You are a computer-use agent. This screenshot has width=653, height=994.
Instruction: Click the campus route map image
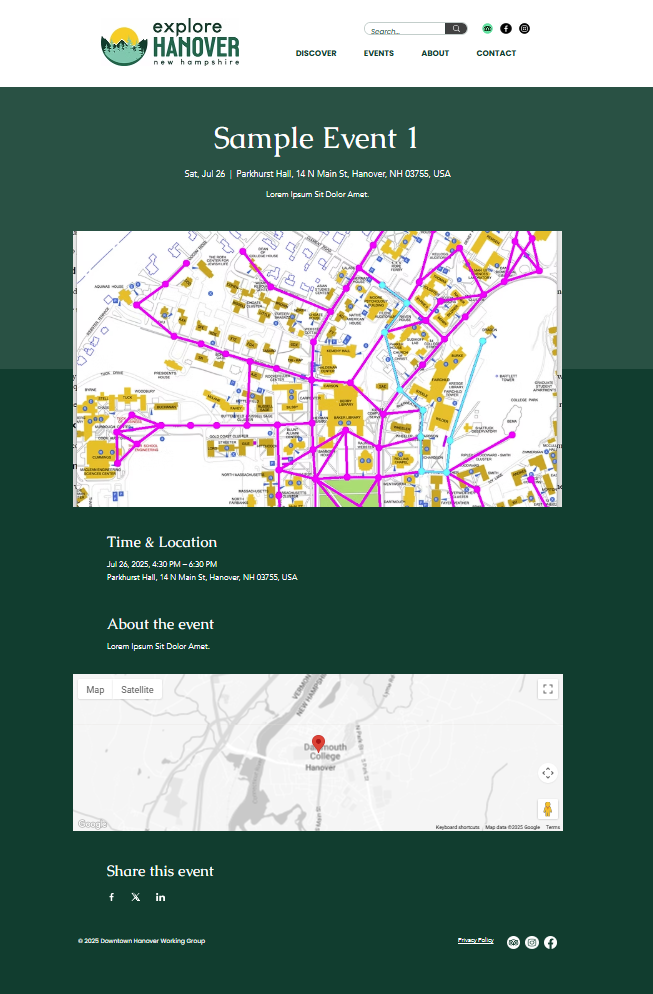(318, 369)
